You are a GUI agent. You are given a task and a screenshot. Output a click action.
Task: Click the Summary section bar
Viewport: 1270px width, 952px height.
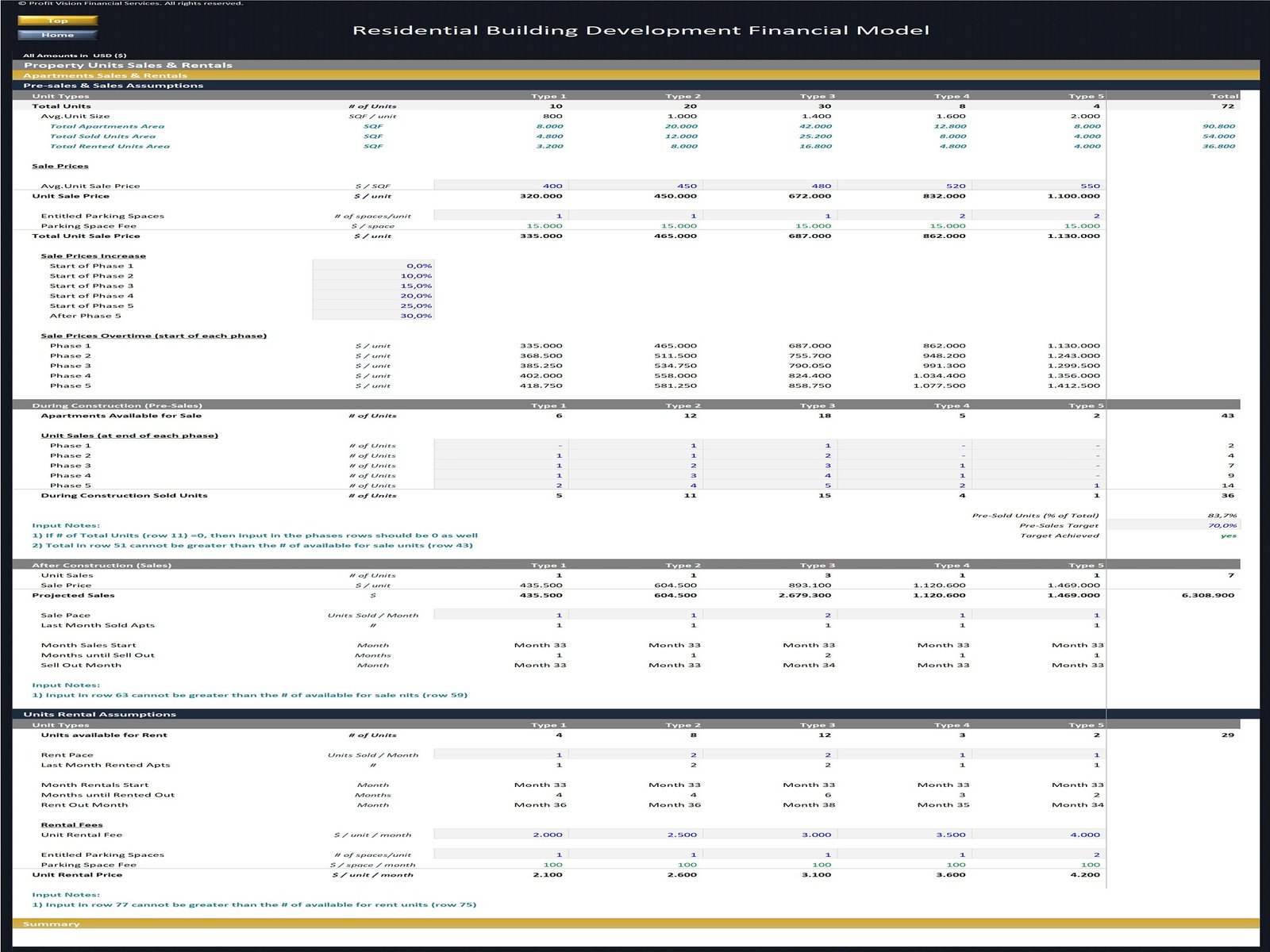pos(52,923)
